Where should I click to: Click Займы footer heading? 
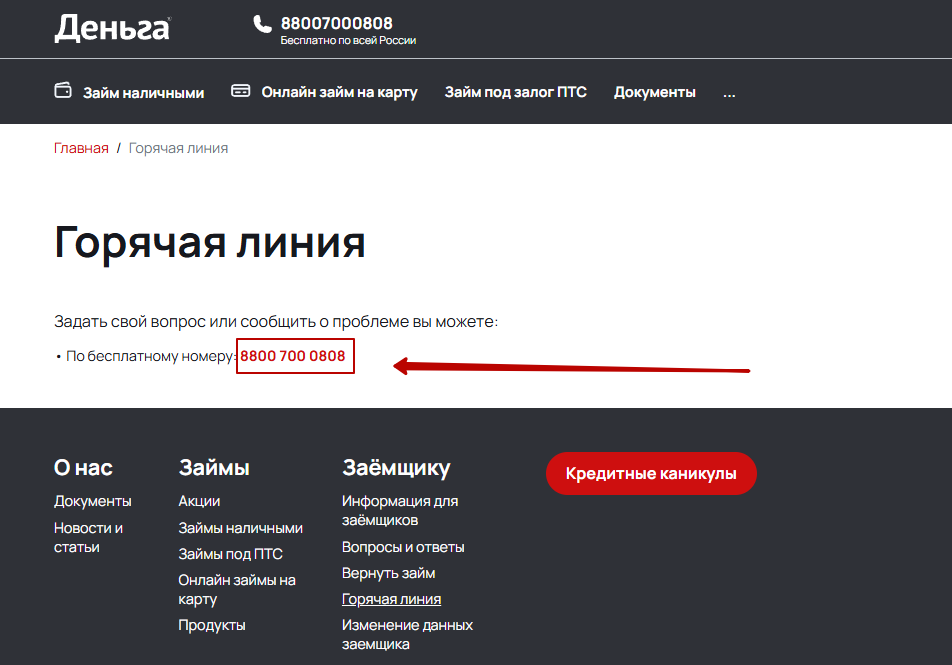pos(214,468)
